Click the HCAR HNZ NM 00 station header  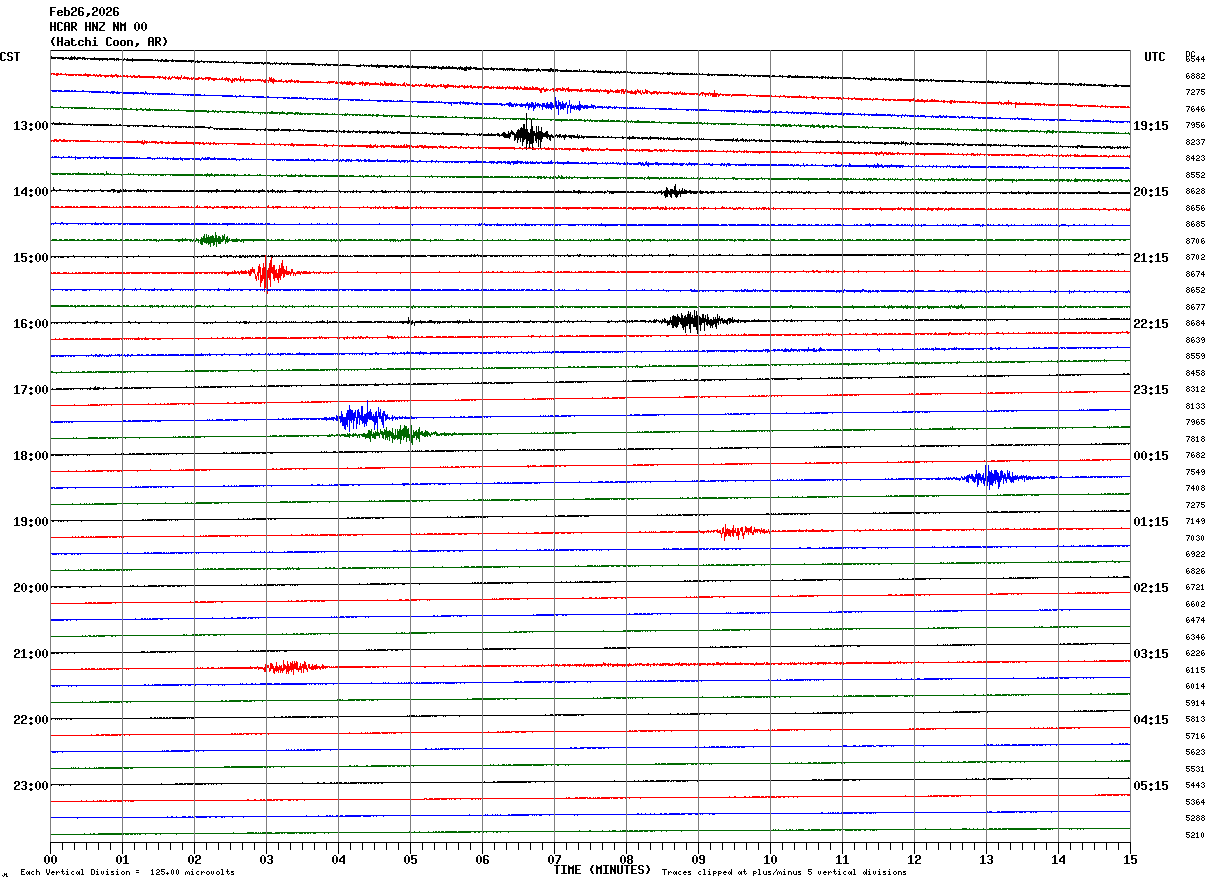[98, 27]
